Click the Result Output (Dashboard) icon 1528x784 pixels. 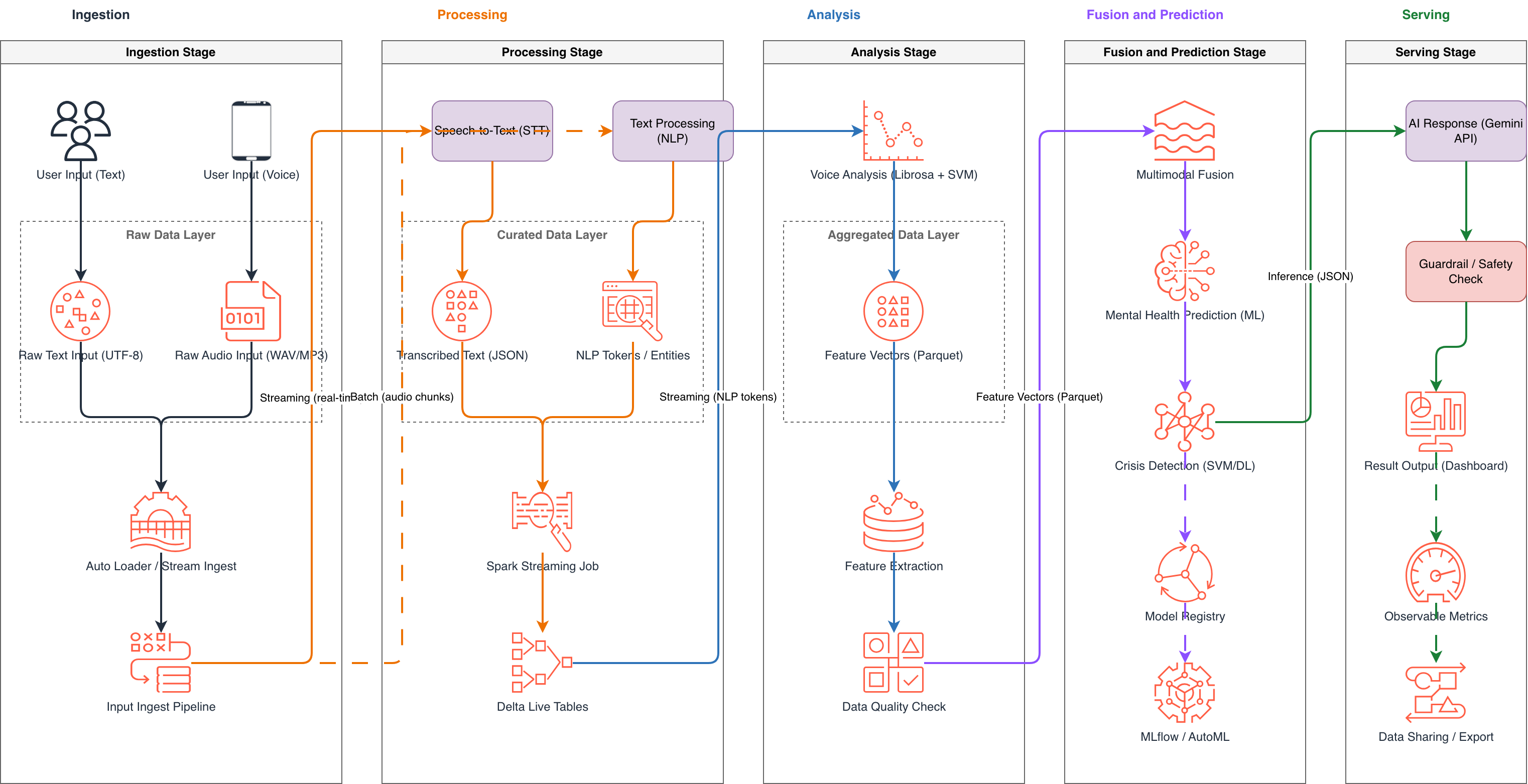coord(1436,422)
